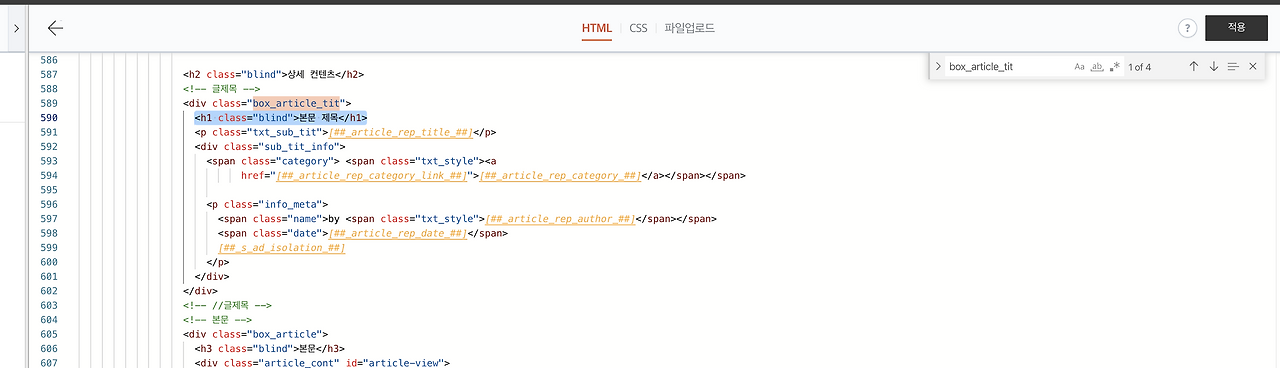Click the 1 of 4 match counter
Screen dimensions: 1280x368
1140,67
